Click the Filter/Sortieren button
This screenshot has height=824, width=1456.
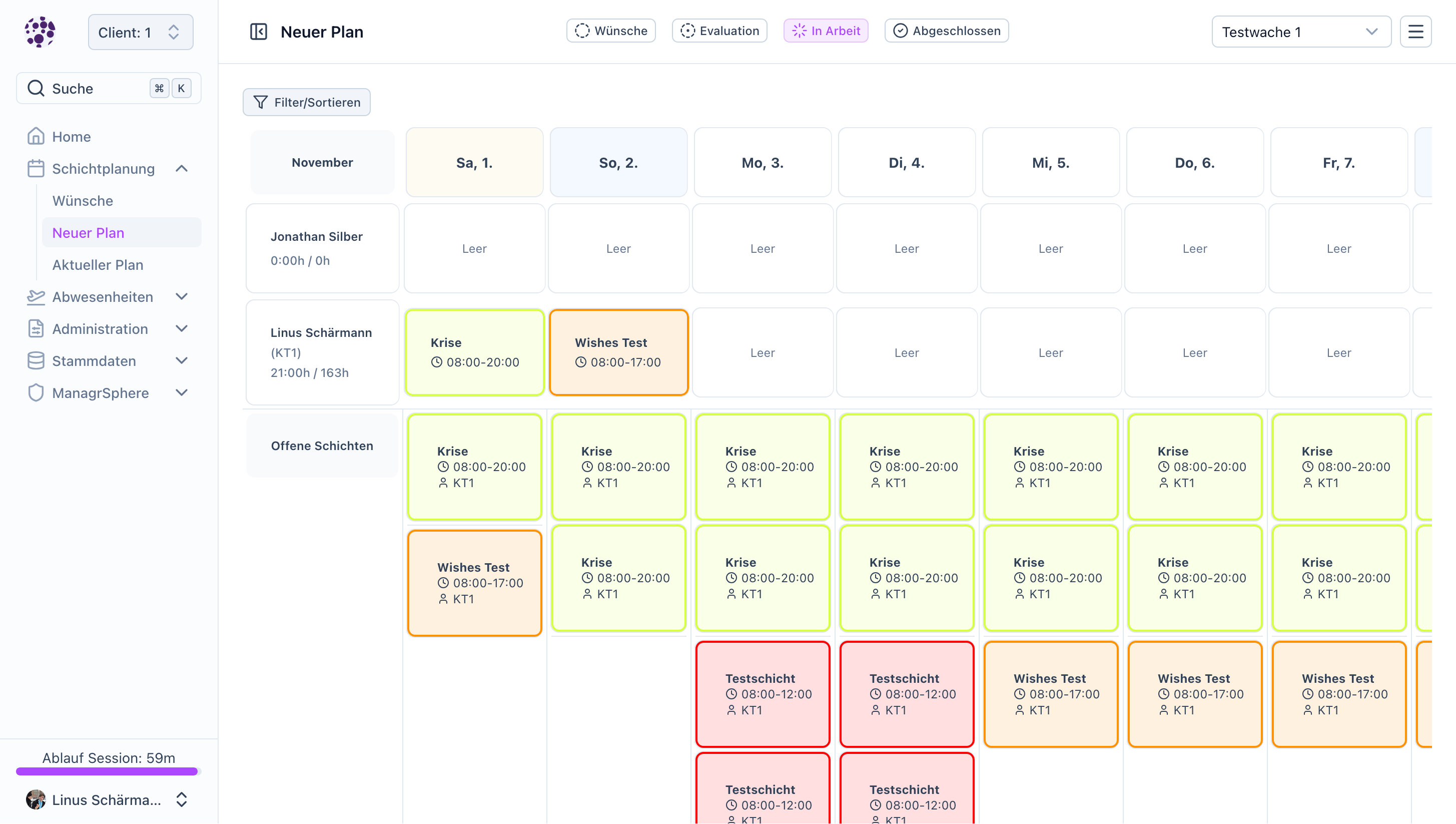307,103
